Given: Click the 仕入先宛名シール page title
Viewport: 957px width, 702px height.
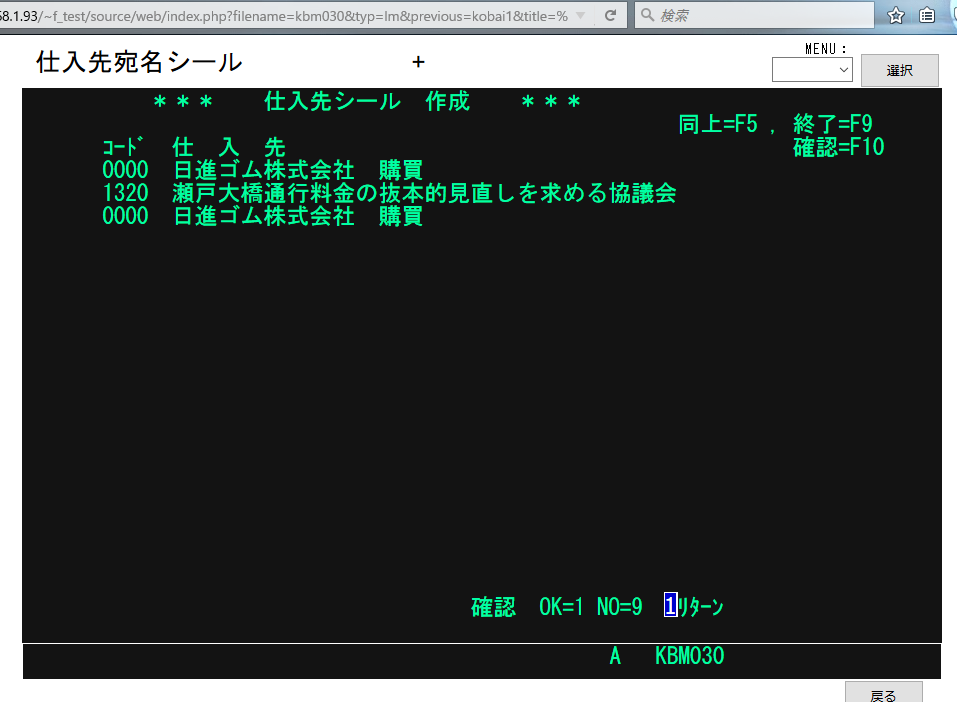Looking at the screenshot, I should pyautogui.click(x=139, y=62).
